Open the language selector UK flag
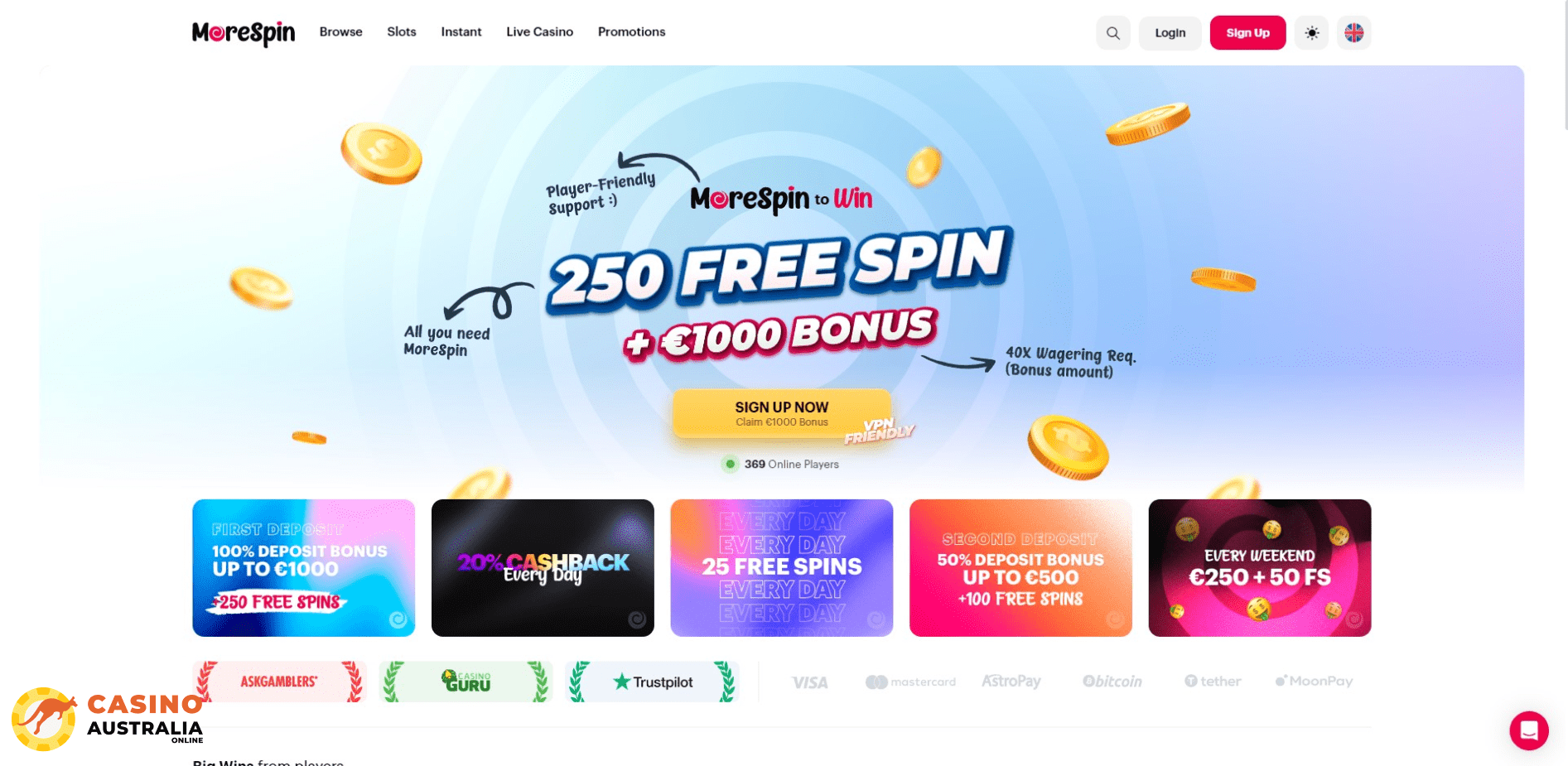The height and width of the screenshot is (766, 1568). [1353, 33]
